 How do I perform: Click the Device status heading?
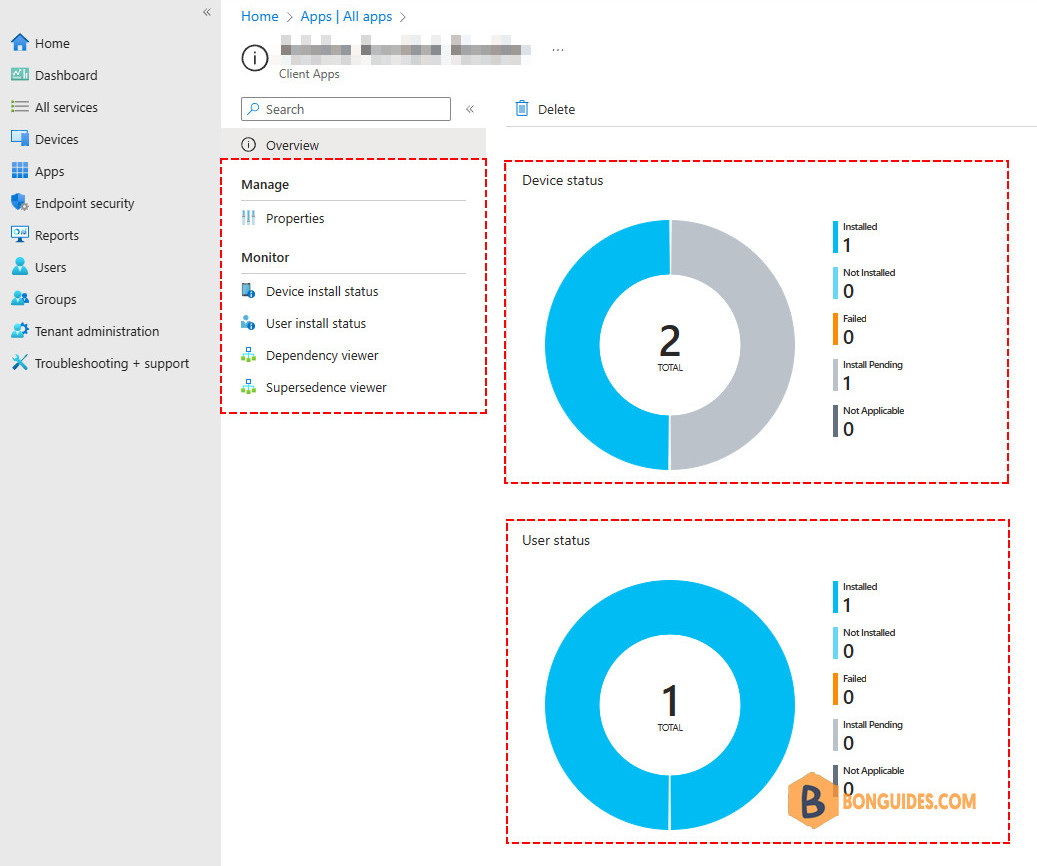[x=563, y=180]
